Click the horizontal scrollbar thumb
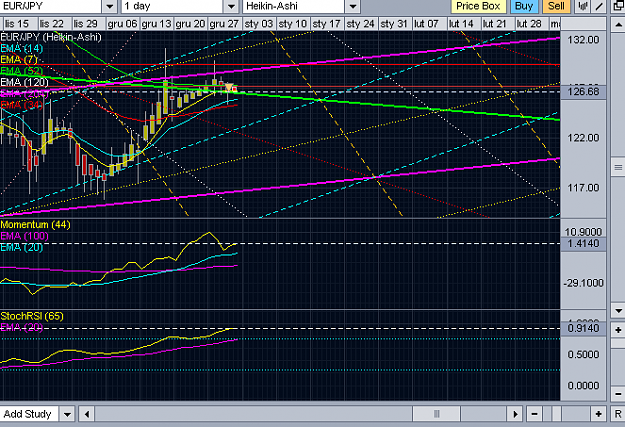Viewport: 625px width, 427px height. (436, 414)
